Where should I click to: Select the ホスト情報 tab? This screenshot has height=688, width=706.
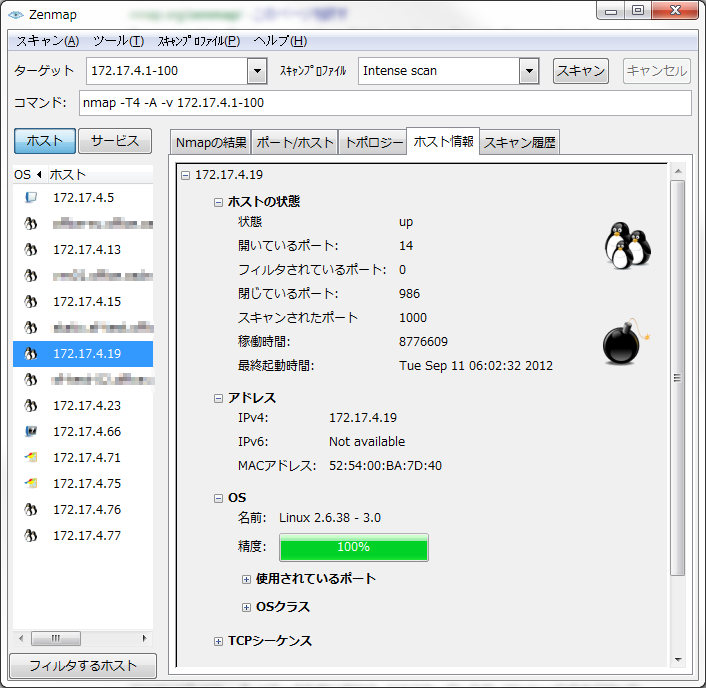pos(443,141)
